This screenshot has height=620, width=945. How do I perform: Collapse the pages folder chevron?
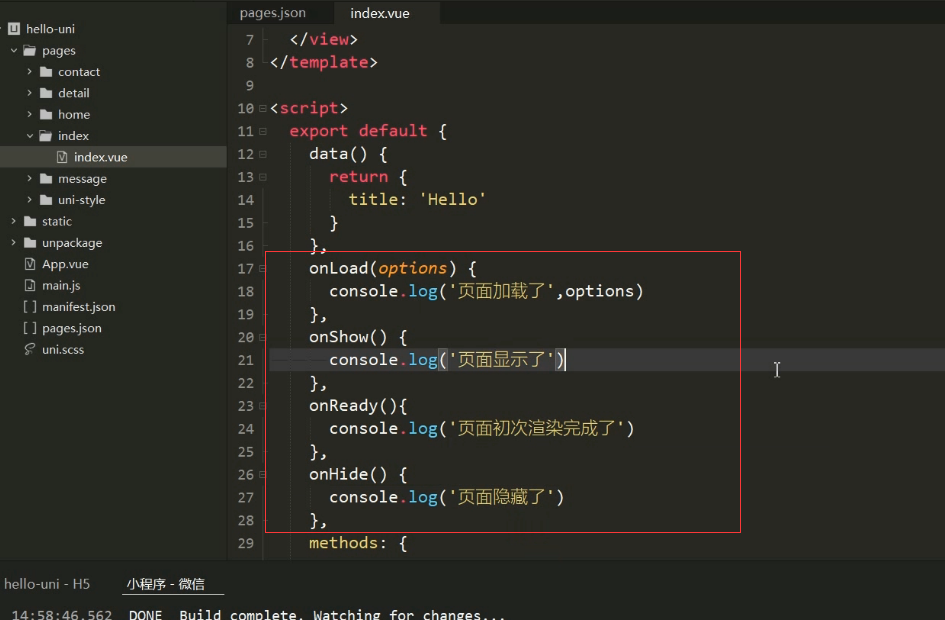[14, 51]
